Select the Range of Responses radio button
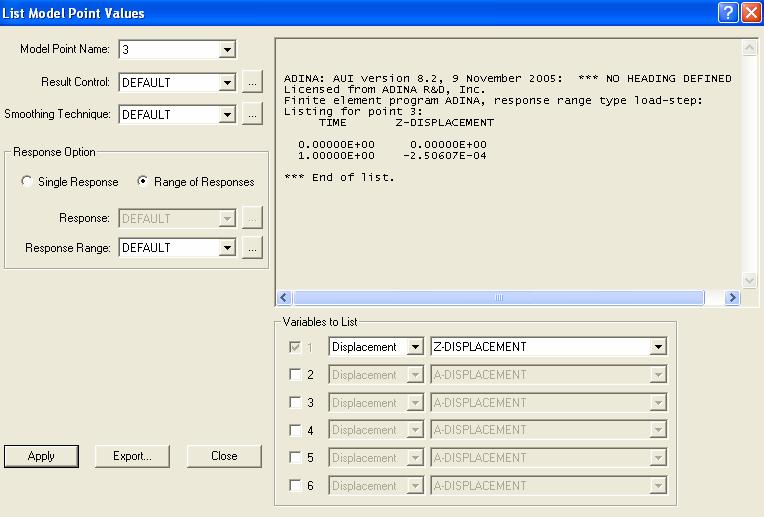The height and width of the screenshot is (517, 764). click(x=143, y=182)
